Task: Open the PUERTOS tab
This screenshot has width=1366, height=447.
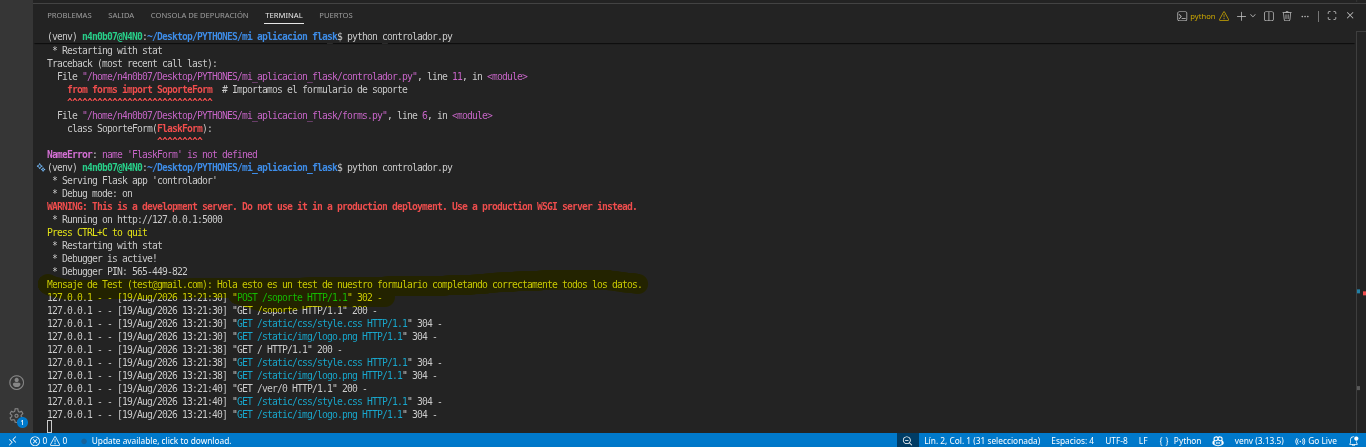Action: pyautogui.click(x=336, y=16)
